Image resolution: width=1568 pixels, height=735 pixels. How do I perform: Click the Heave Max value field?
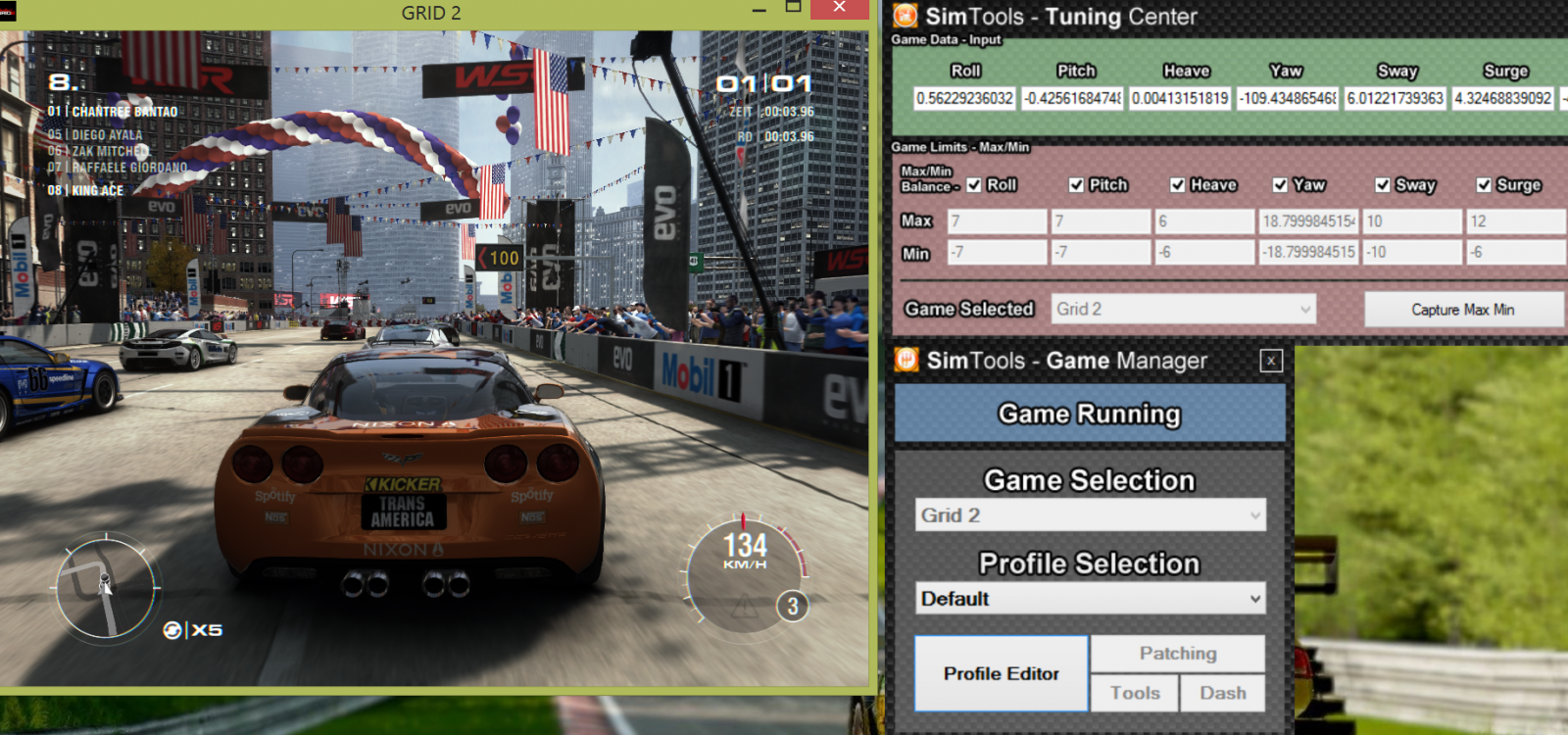pyautogui.click(x=1204, y=221)
